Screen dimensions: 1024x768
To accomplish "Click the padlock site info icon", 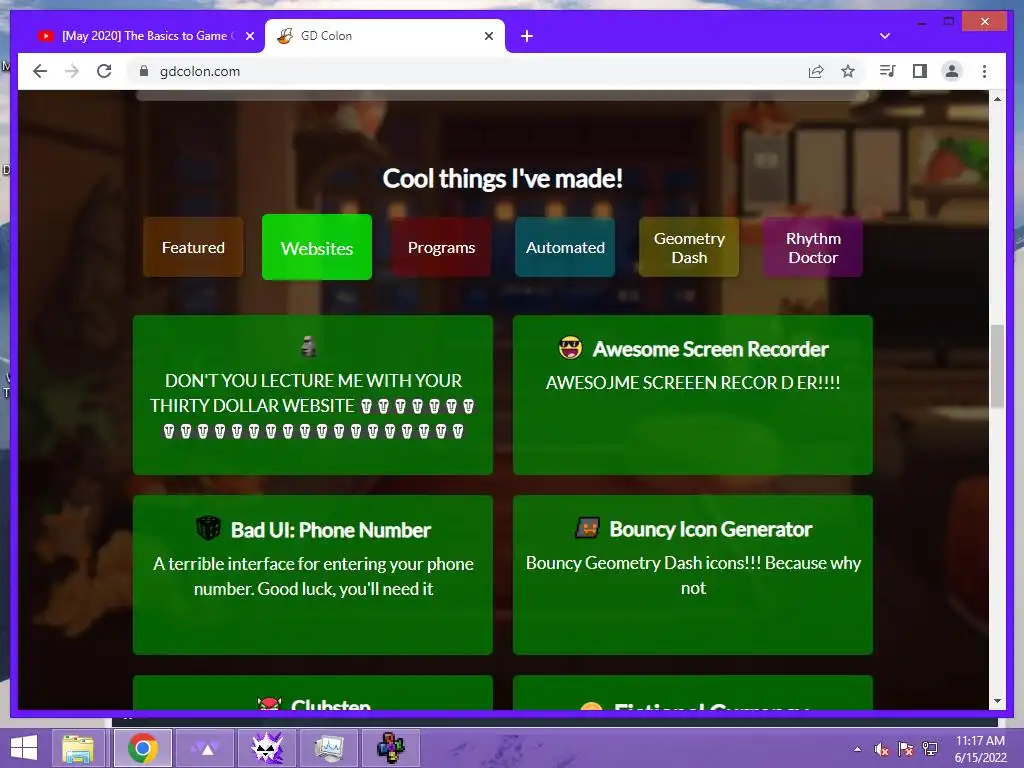I will coord(144,71).
